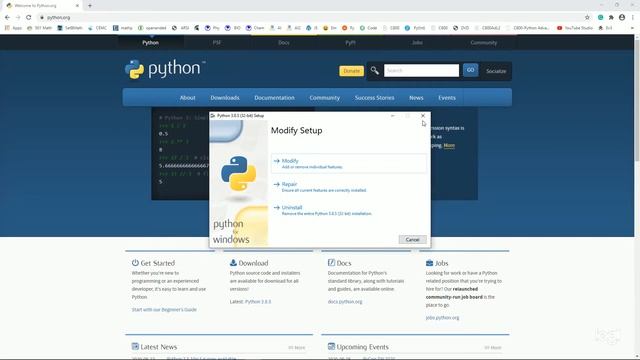This screenshot has height=360, width=640.
Task: Click the magnifier icon beside the search field
Action: (374, 71)
